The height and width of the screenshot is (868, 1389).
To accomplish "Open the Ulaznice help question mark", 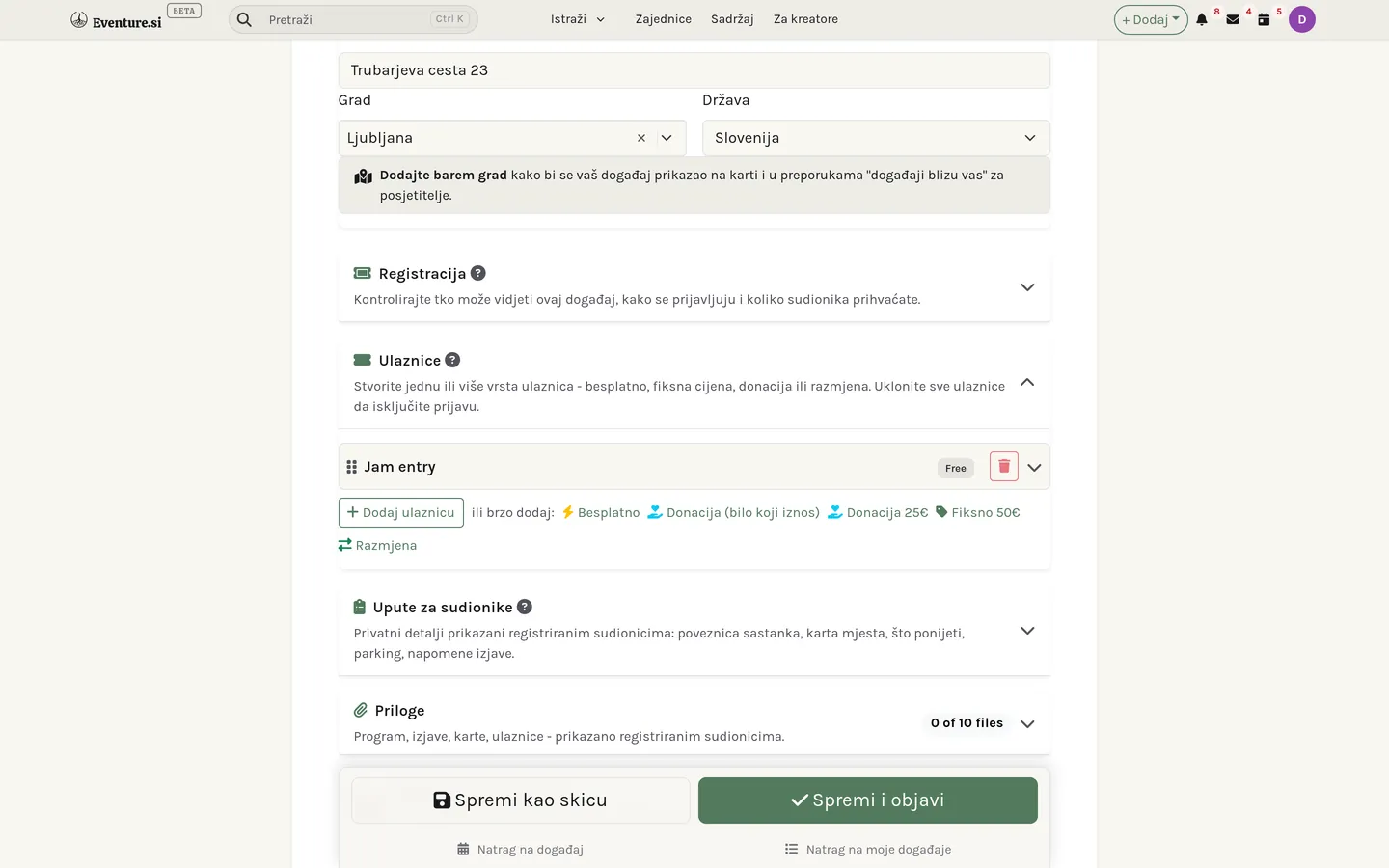I will point(452,360).
